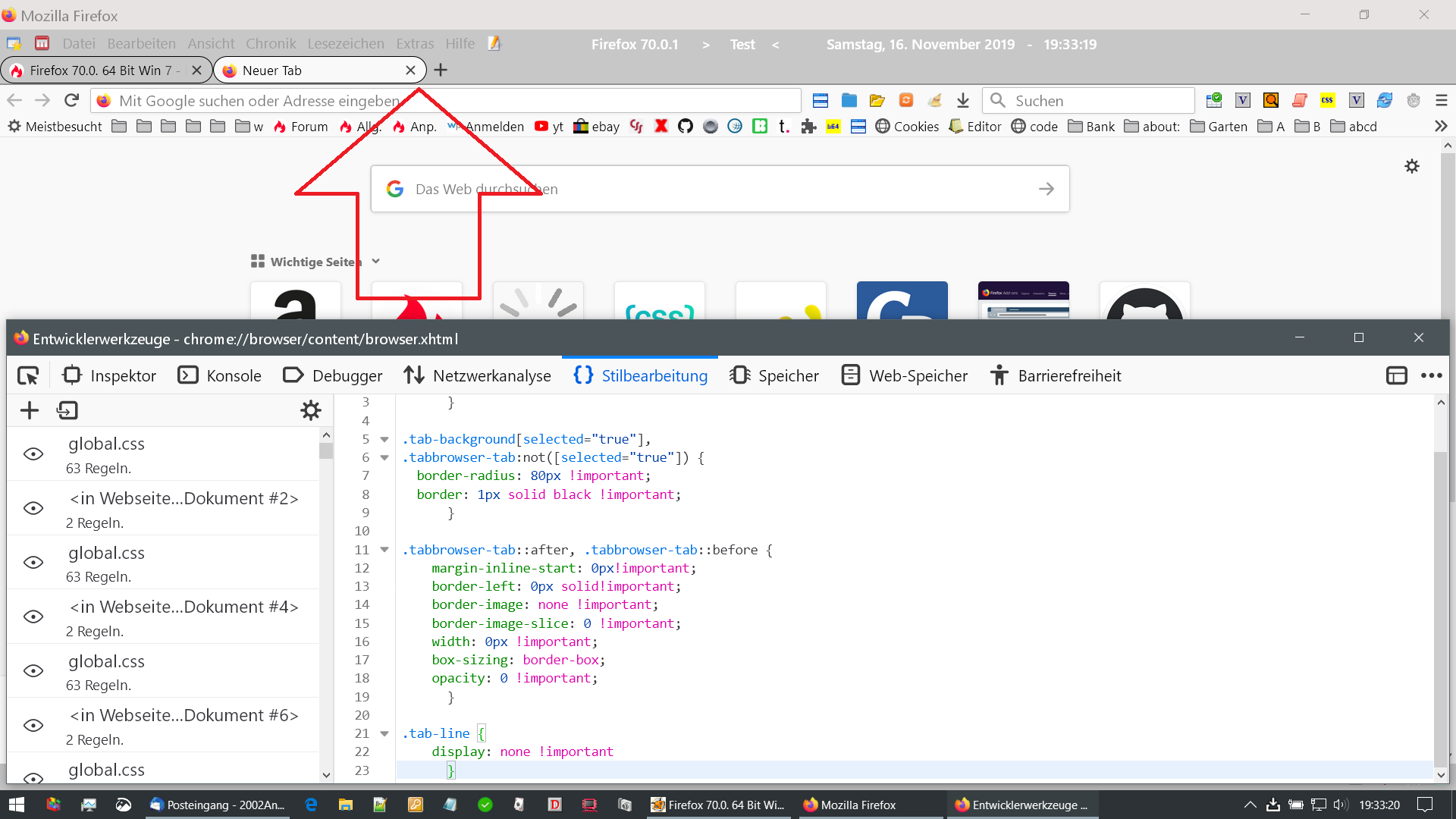Screen dimensions: 1456x819
Task: Open the Lesezeichen menu
Action: pos(345,44)
